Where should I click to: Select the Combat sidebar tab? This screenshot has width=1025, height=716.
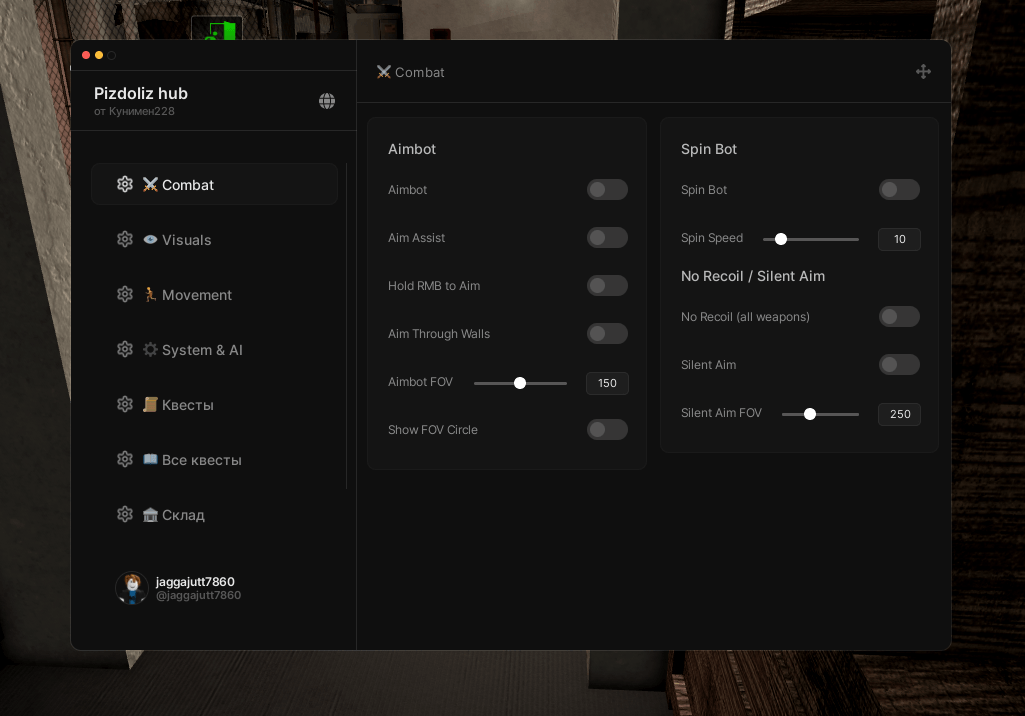(214, 184)
